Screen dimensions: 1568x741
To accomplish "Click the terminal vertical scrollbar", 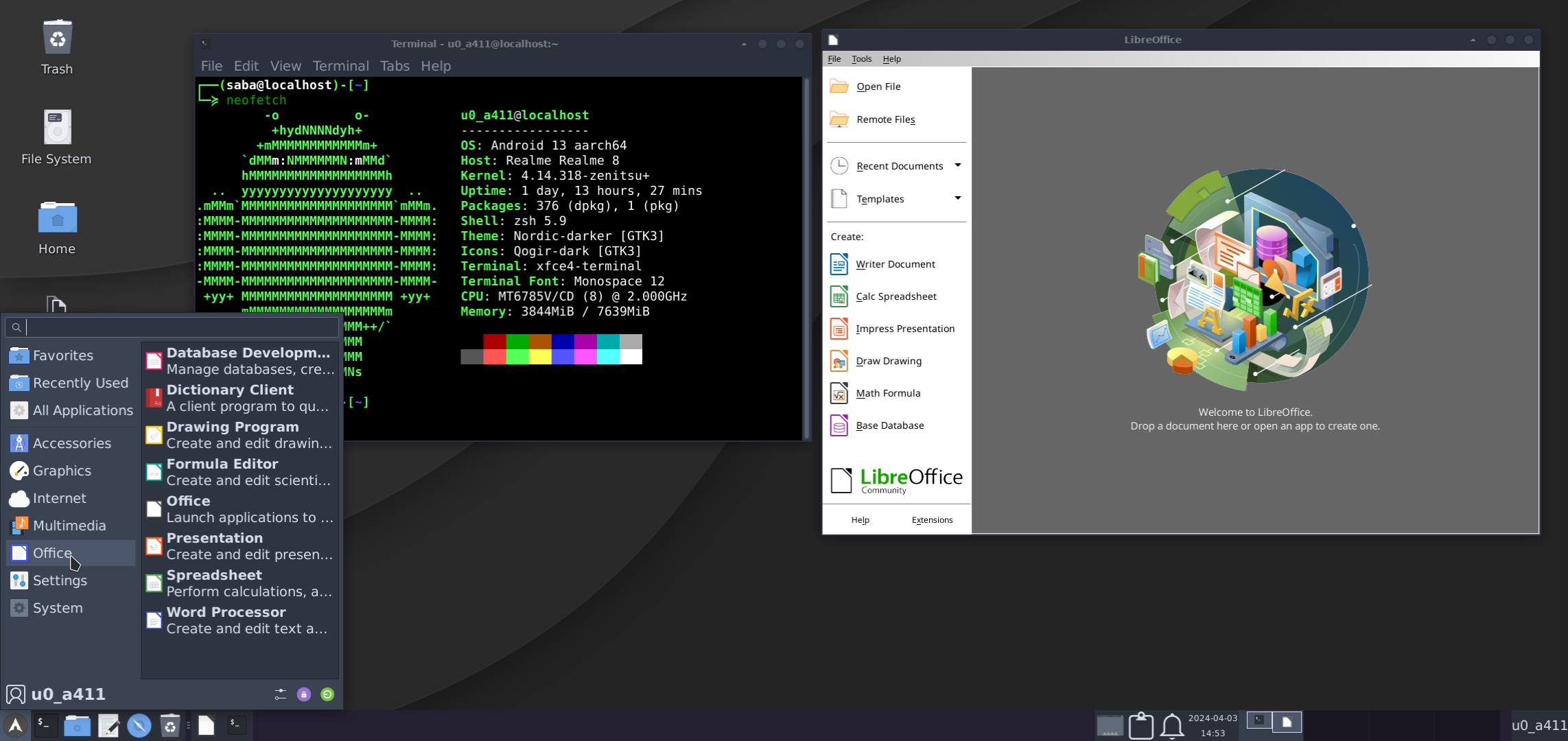I will click(x=806, y=258).
